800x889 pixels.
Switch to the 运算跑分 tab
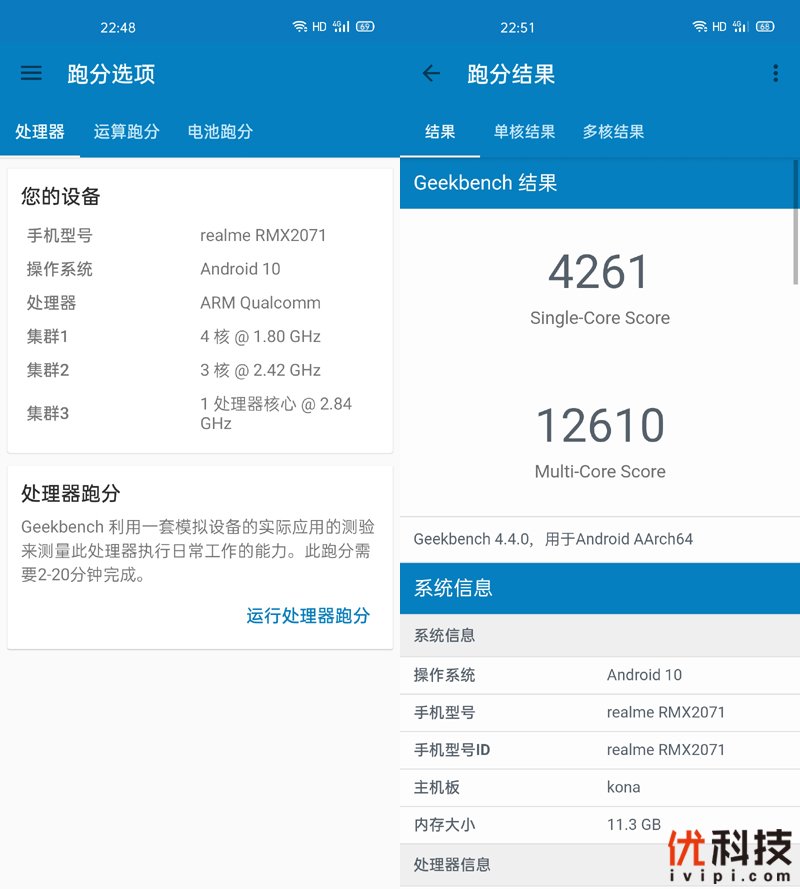pyautogui.click(x=126, y=131)
